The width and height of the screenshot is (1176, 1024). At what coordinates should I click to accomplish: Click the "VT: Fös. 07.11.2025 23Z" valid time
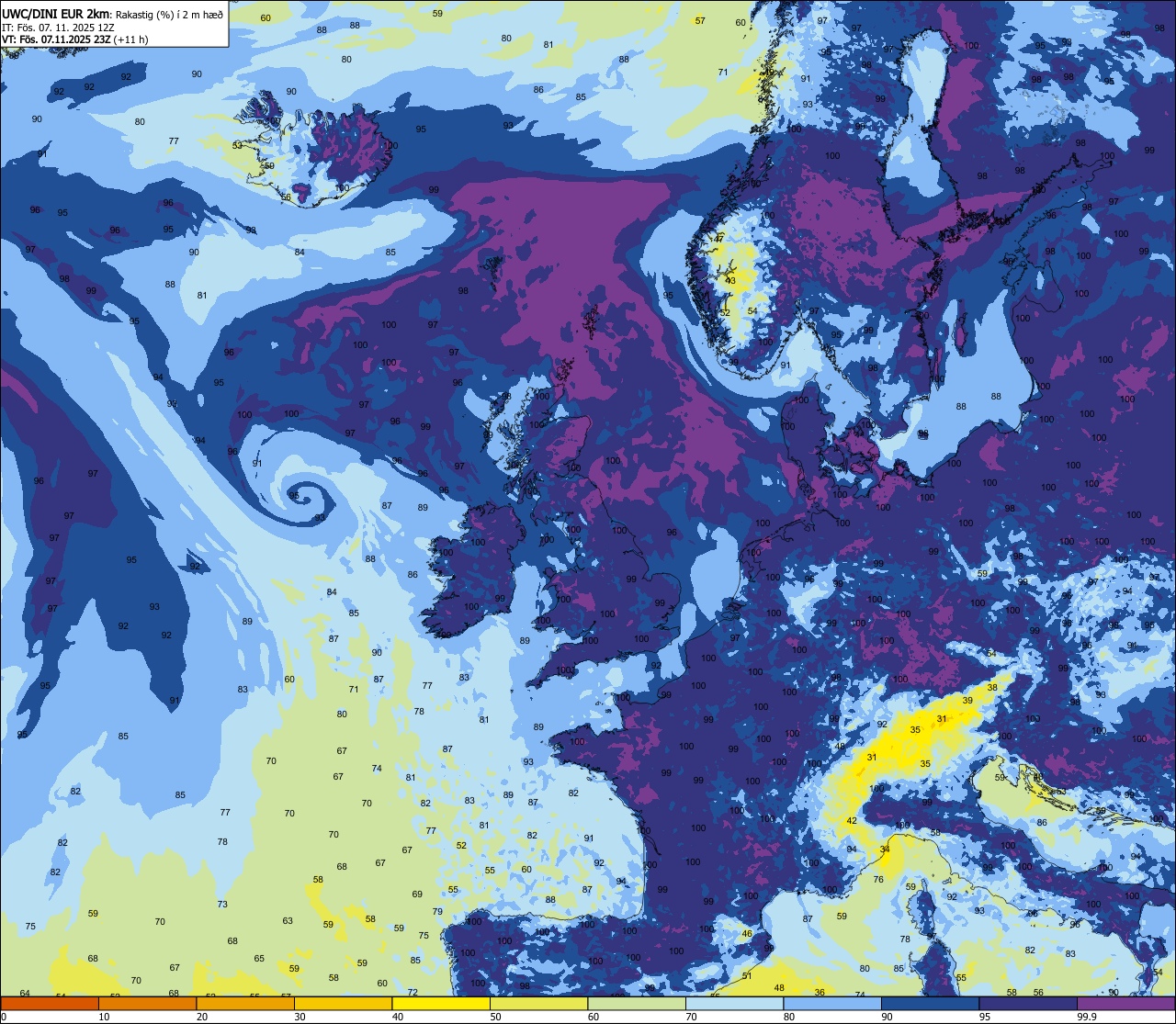click(x=57, y=39)
